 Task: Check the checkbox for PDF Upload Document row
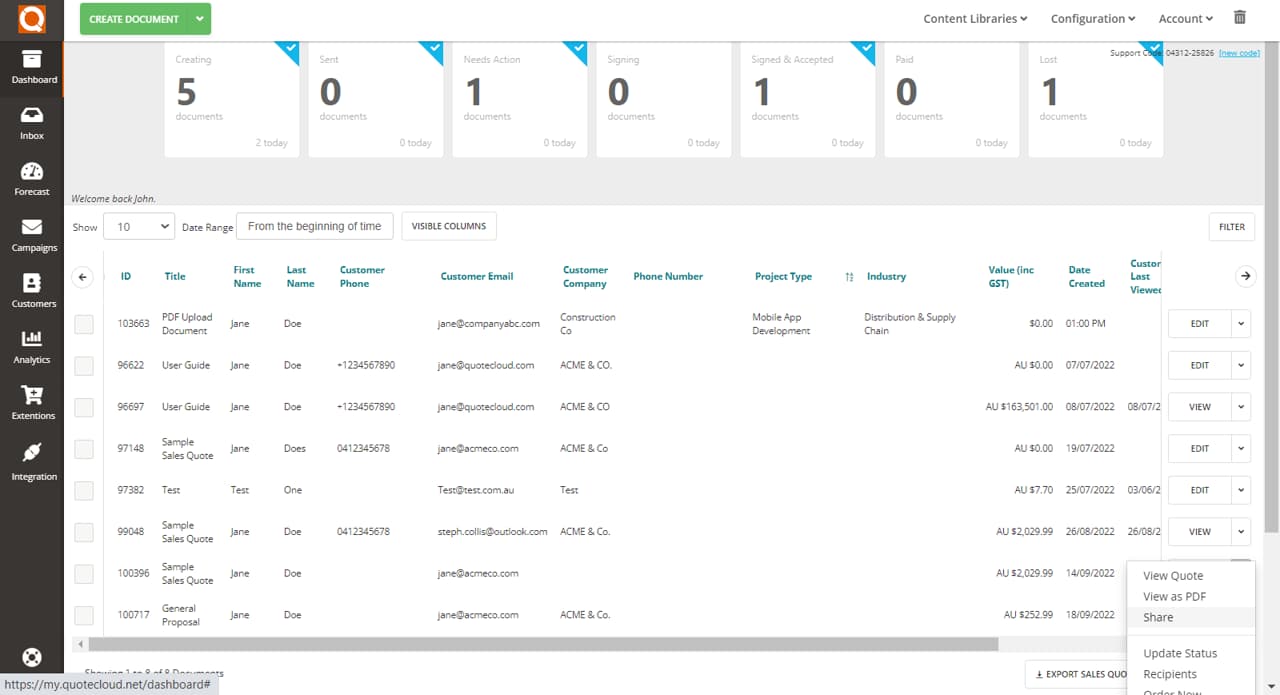[84, 323]
